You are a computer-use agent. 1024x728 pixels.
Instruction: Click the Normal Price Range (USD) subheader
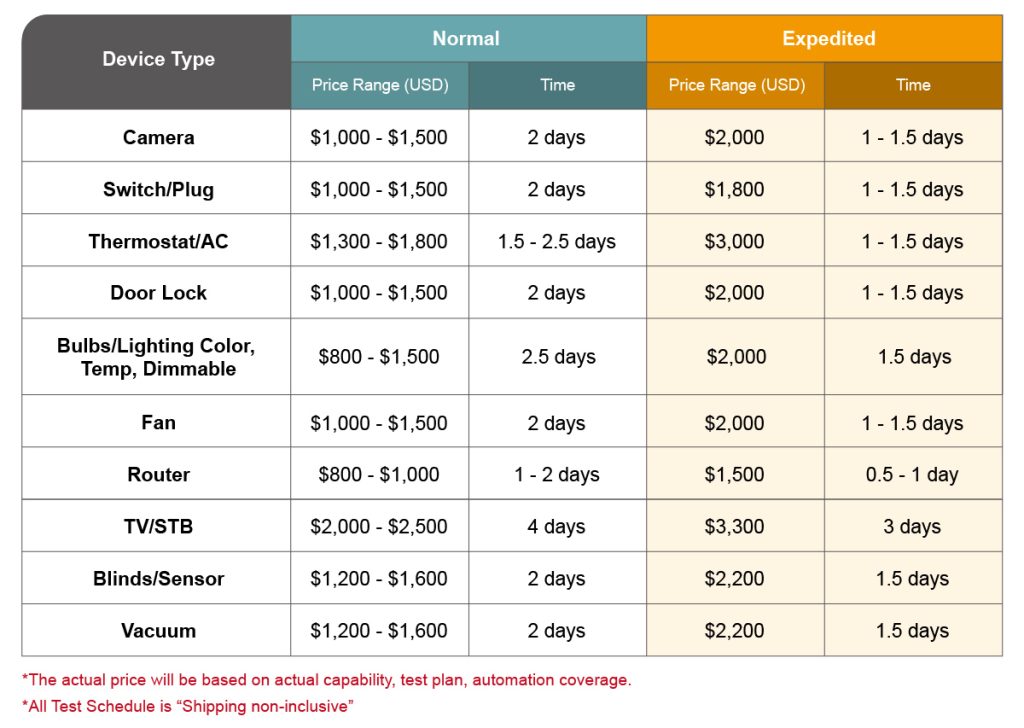(x=379, y=86)
